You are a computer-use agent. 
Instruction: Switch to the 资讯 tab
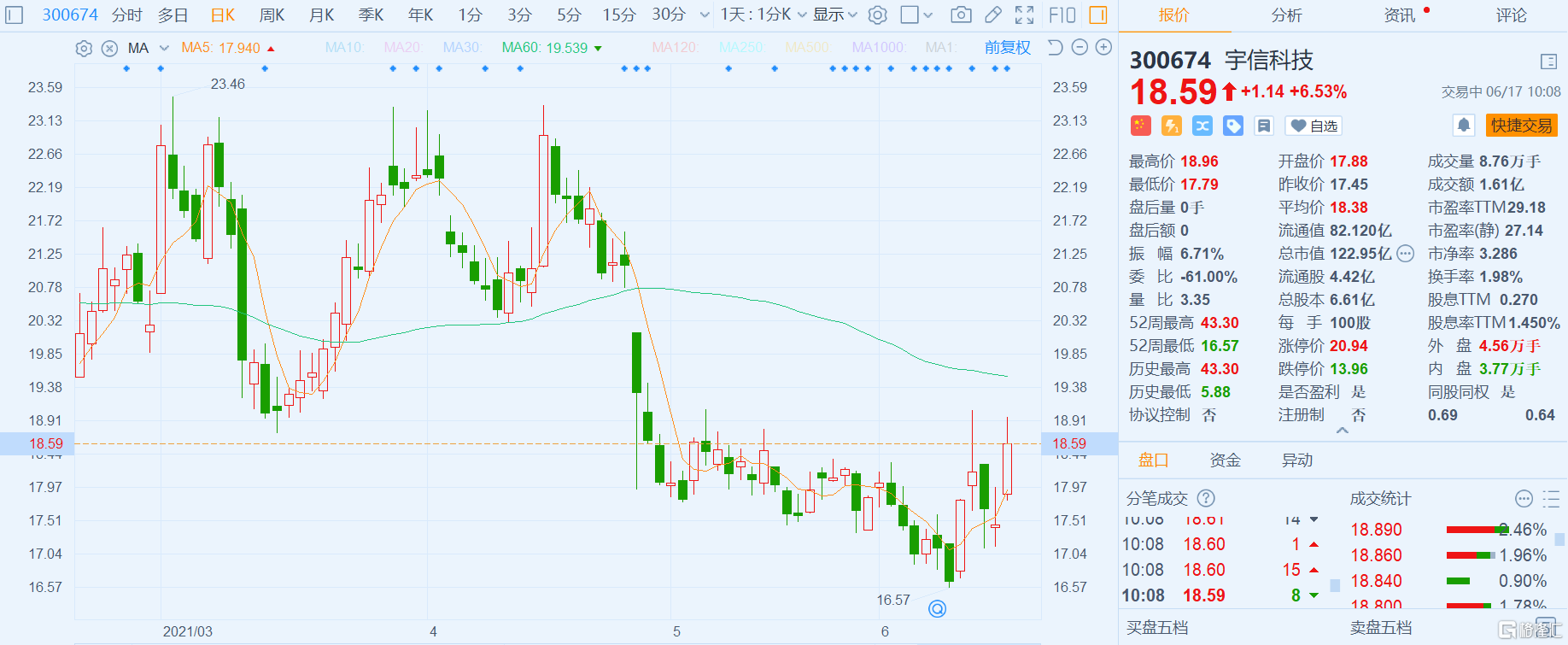pos(1400,15)
